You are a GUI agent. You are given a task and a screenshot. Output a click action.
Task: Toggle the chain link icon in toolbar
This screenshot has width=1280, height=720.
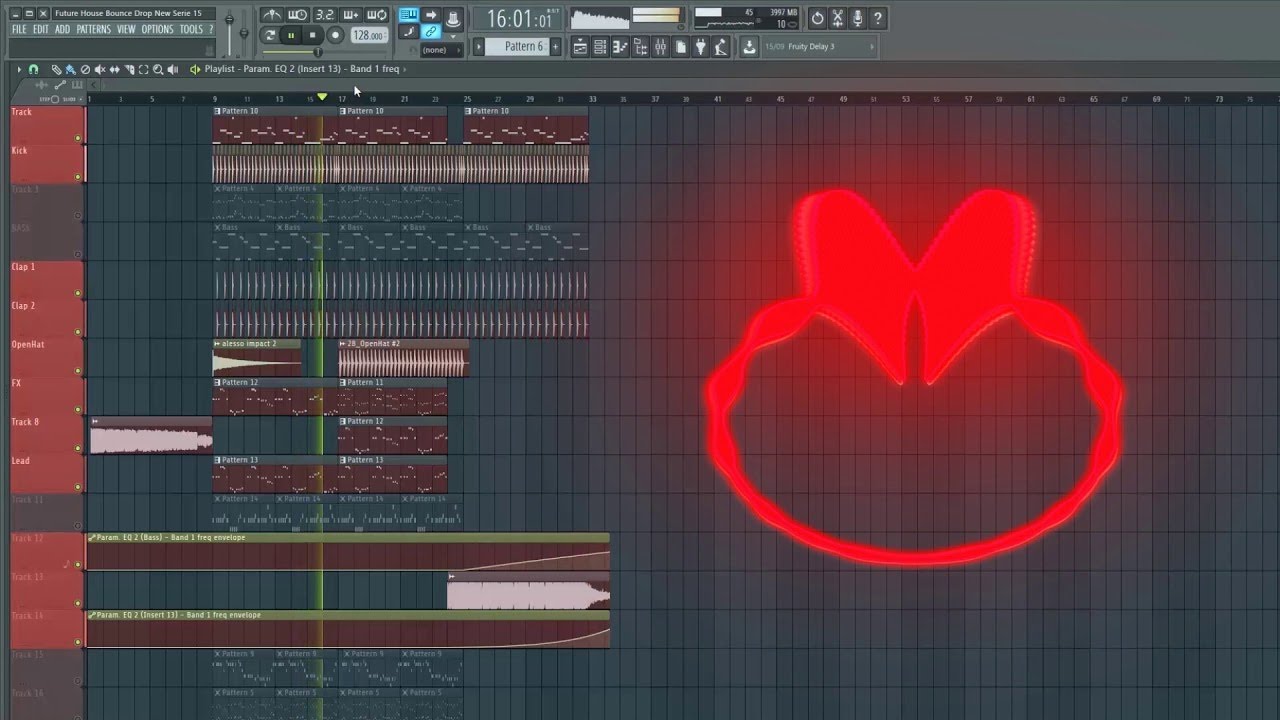430,31
